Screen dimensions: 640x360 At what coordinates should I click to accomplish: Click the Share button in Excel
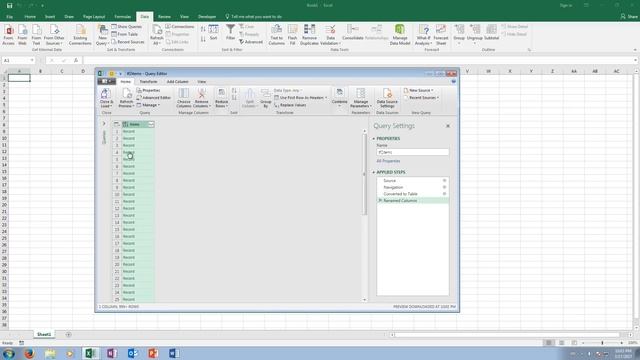click(x=629, y=17)
